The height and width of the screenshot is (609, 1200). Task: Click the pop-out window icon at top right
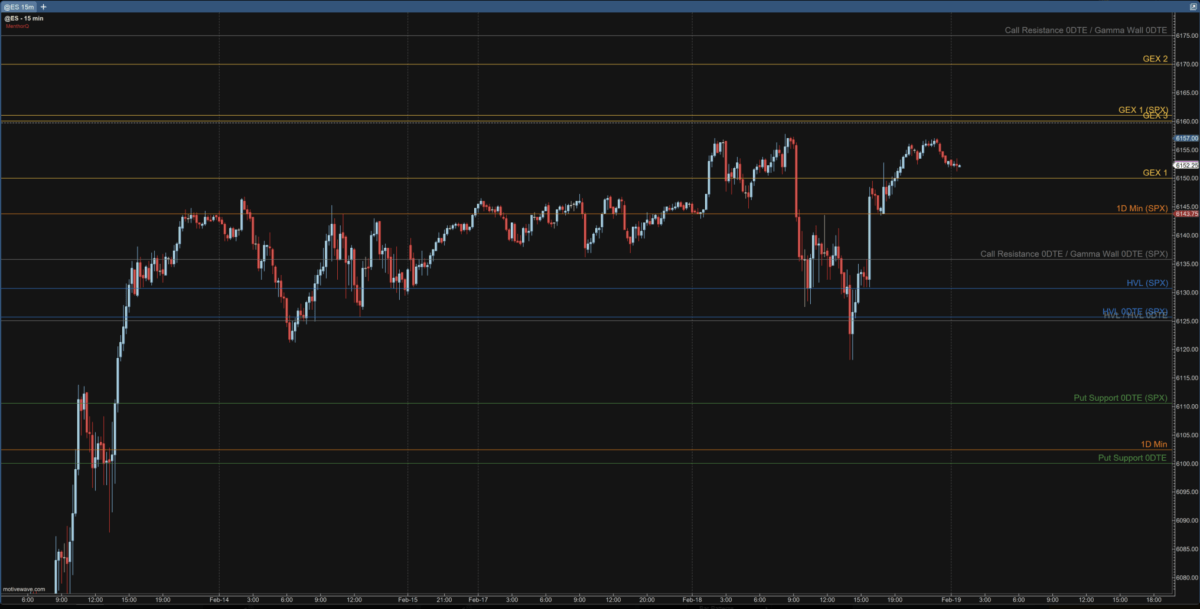click(x=1191, y=6)
